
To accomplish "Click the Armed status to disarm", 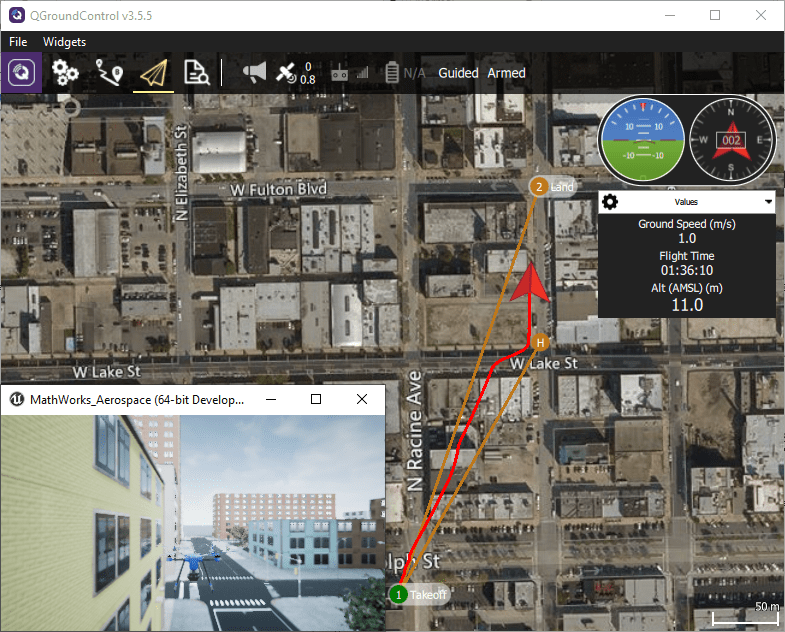I will pos(506,73).
